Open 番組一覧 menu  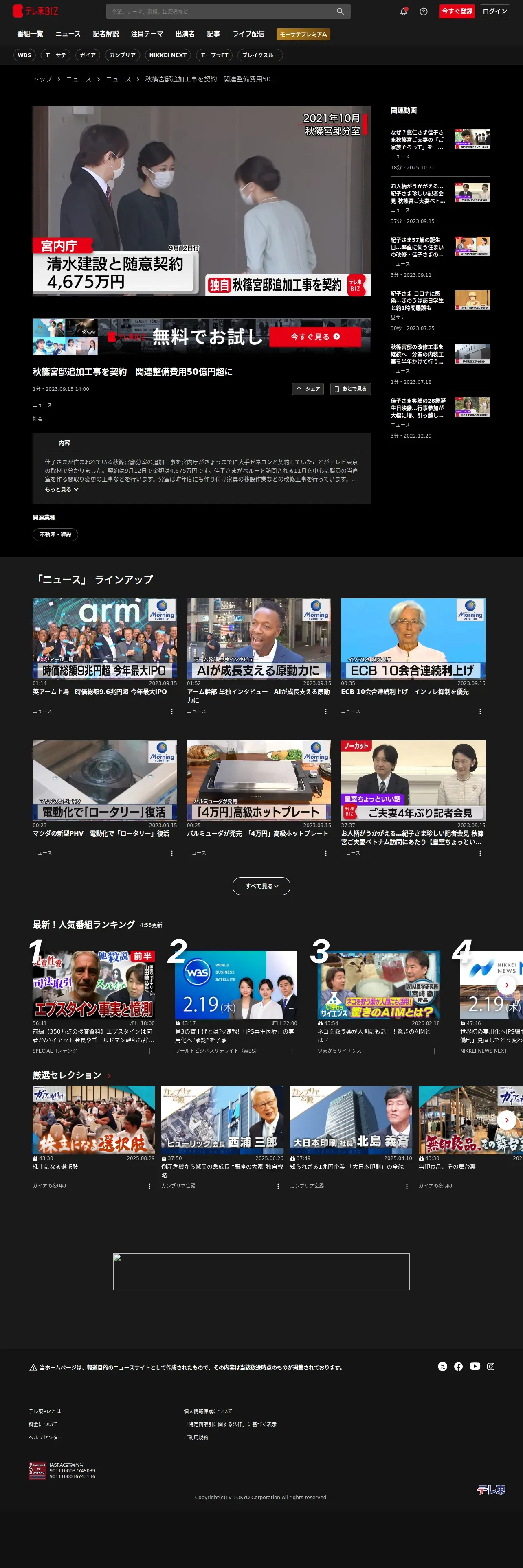(x=30, y=34)
